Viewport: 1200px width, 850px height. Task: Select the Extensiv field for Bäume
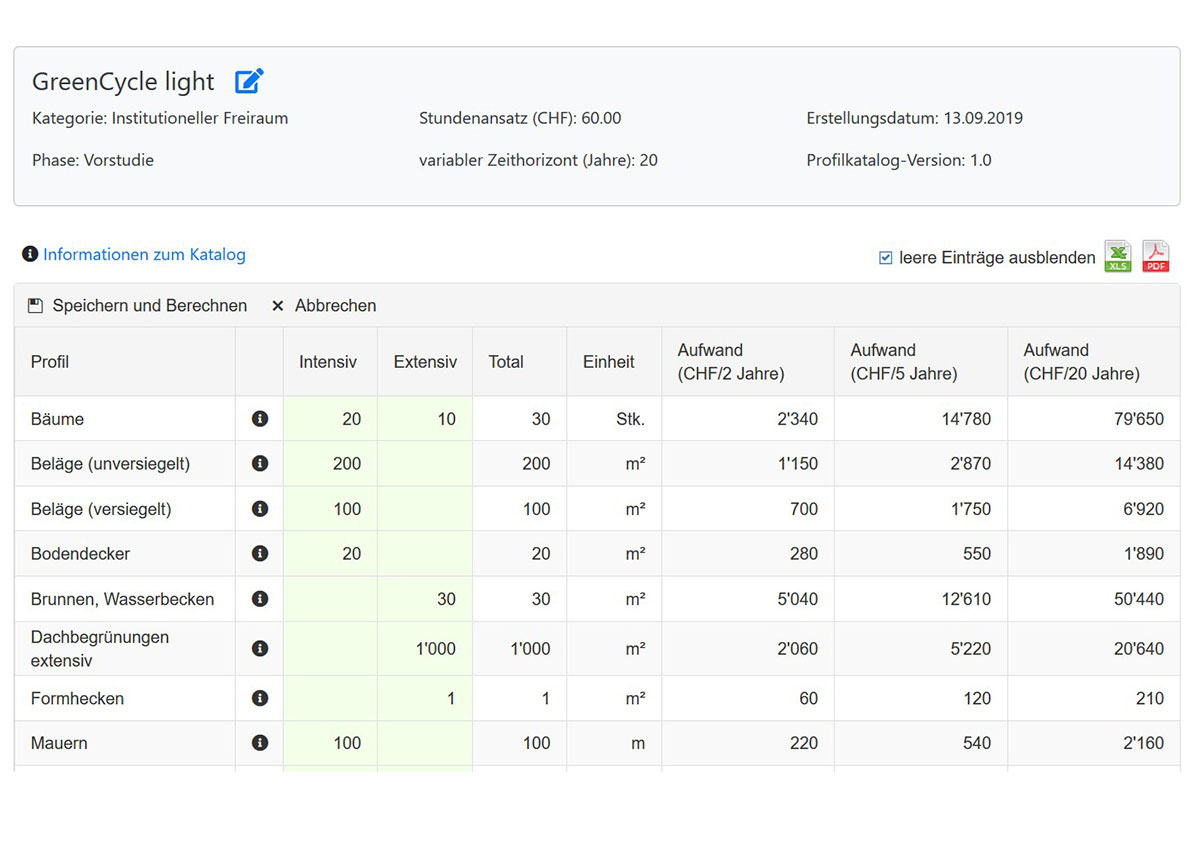(425, 419)
